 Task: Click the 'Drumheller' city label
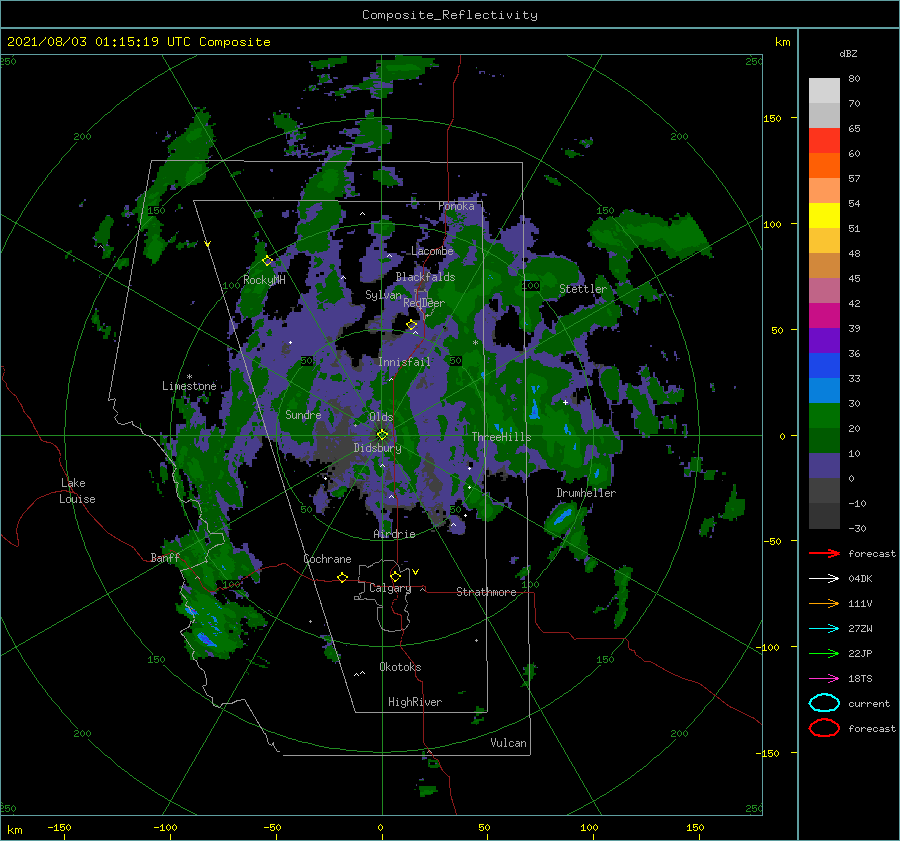pos(586,493)
